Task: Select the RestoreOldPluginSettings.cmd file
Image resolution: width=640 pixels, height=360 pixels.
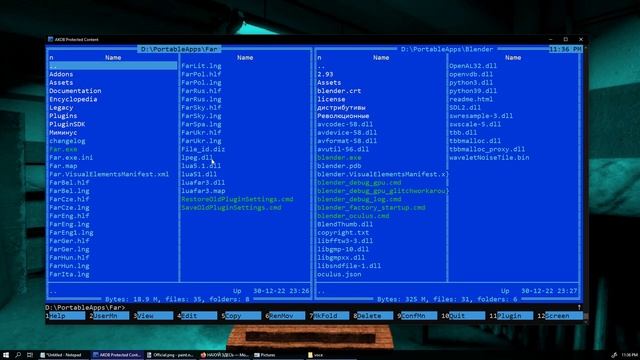Action: click(237, 199)
